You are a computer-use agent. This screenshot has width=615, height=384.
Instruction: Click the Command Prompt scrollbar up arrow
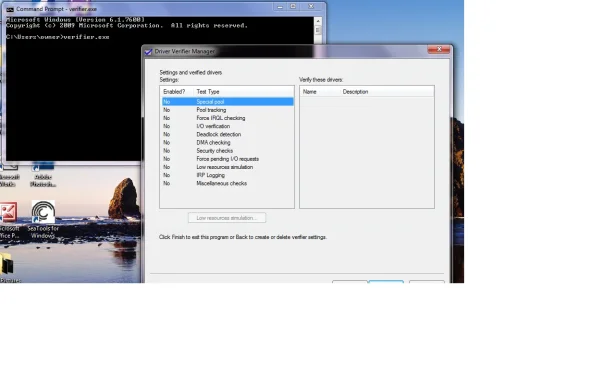pos(318,21)
